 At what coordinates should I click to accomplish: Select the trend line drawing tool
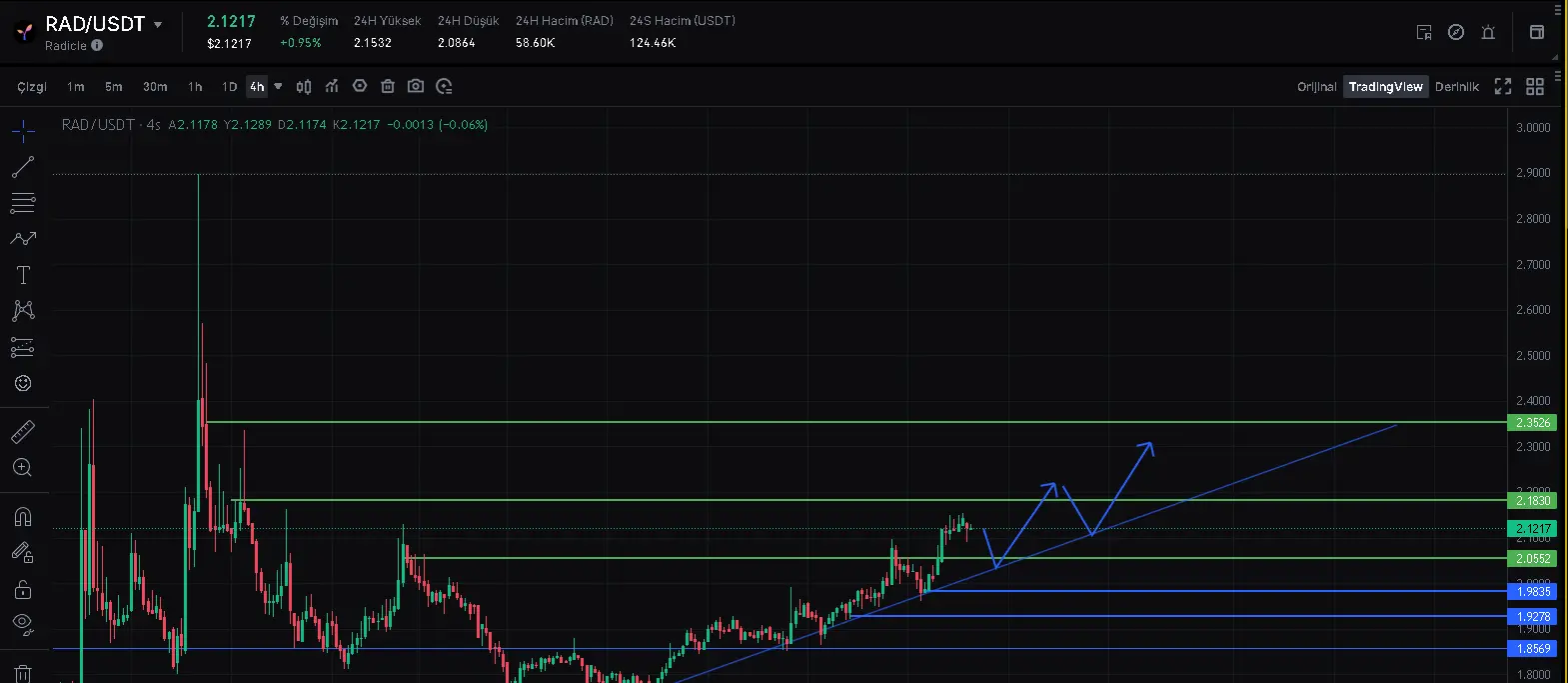point(23,167)
